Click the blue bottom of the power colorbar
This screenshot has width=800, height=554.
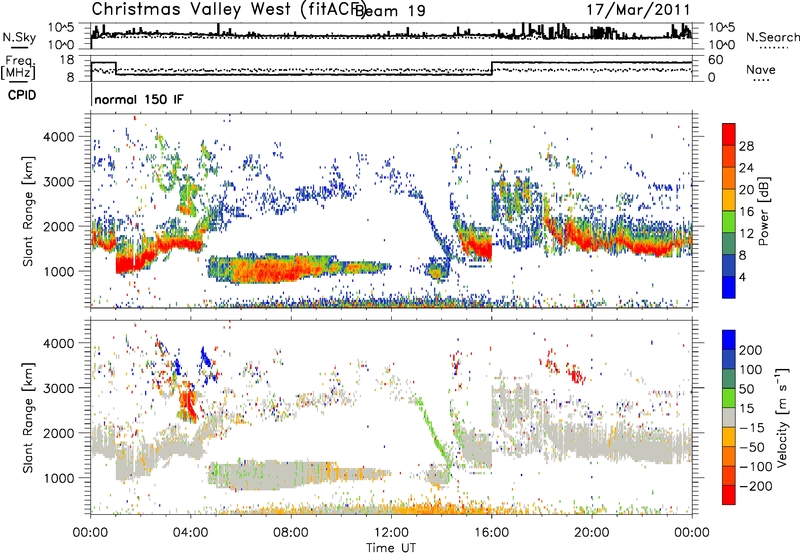tap(729, 288)
